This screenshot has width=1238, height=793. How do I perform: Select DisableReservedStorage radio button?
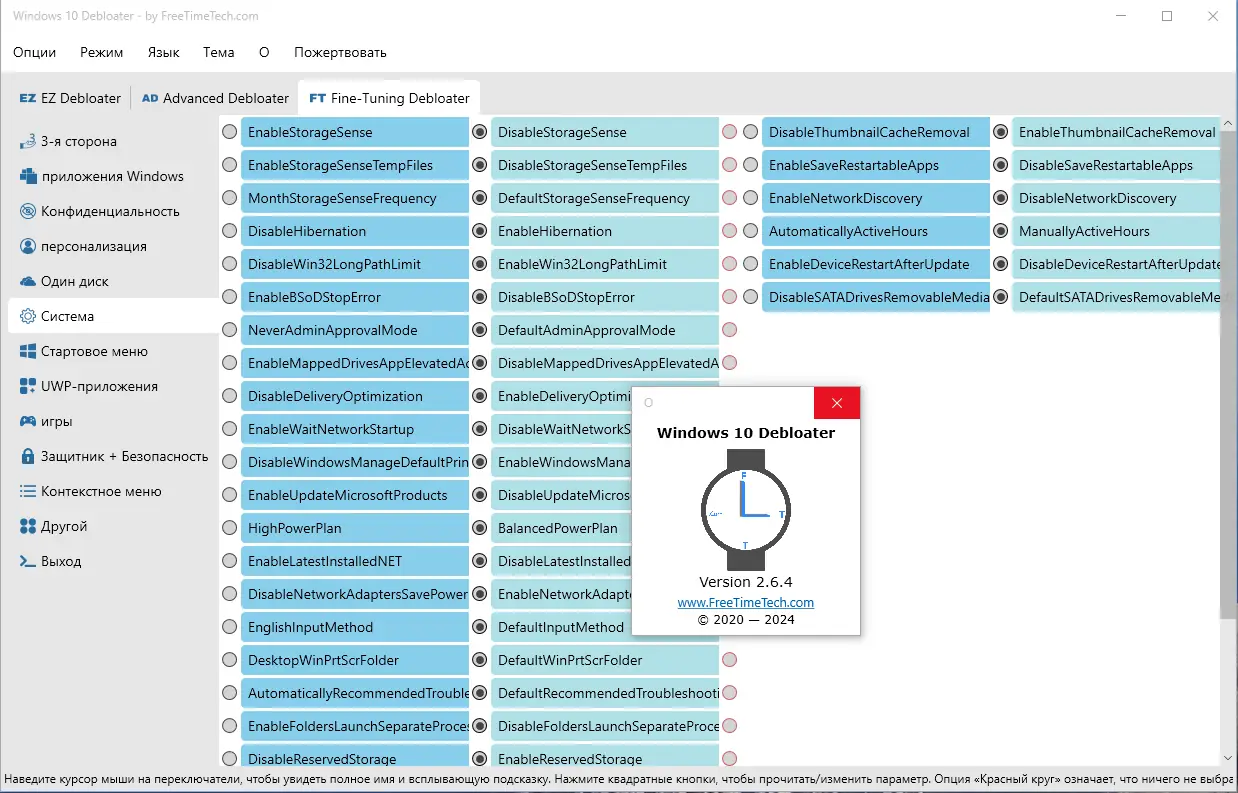click(x=230, y=759)
